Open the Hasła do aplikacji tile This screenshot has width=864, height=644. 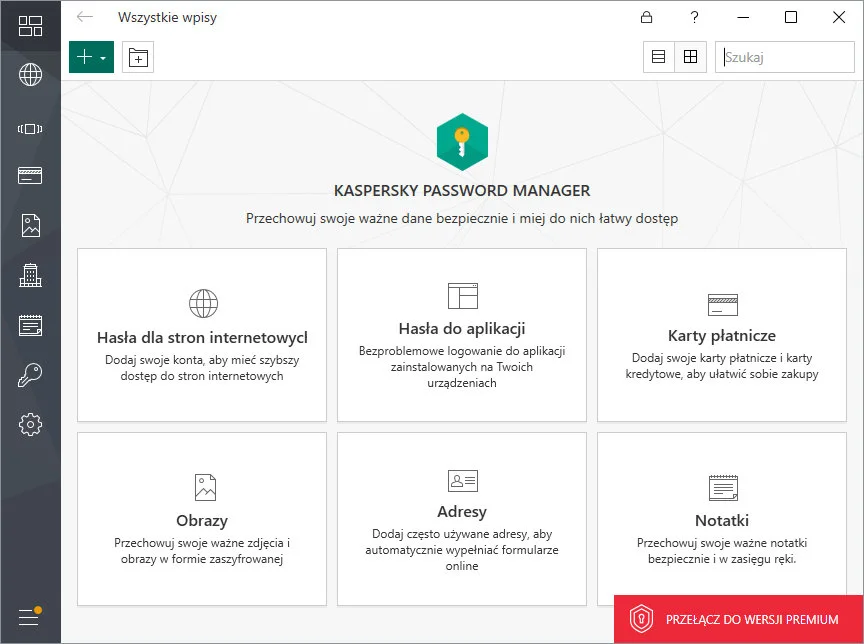pos(462,335)
